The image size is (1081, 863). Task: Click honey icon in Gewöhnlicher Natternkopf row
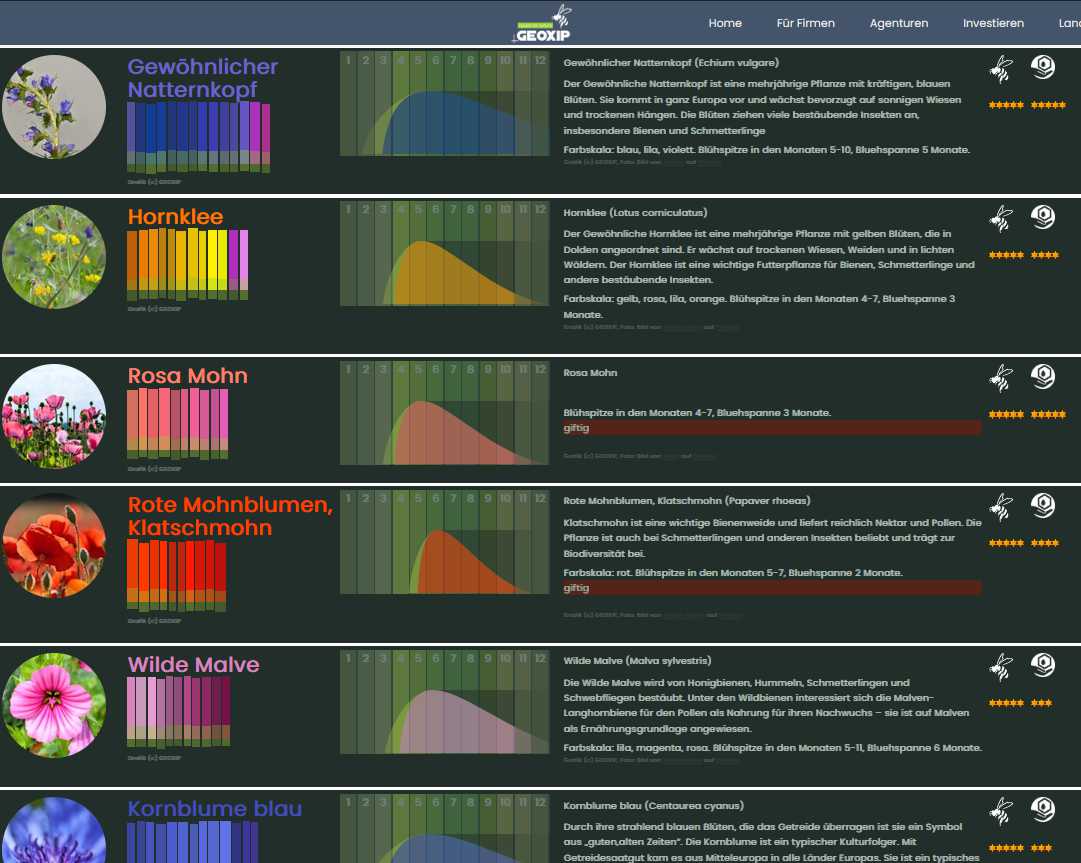coord(1043,67)
